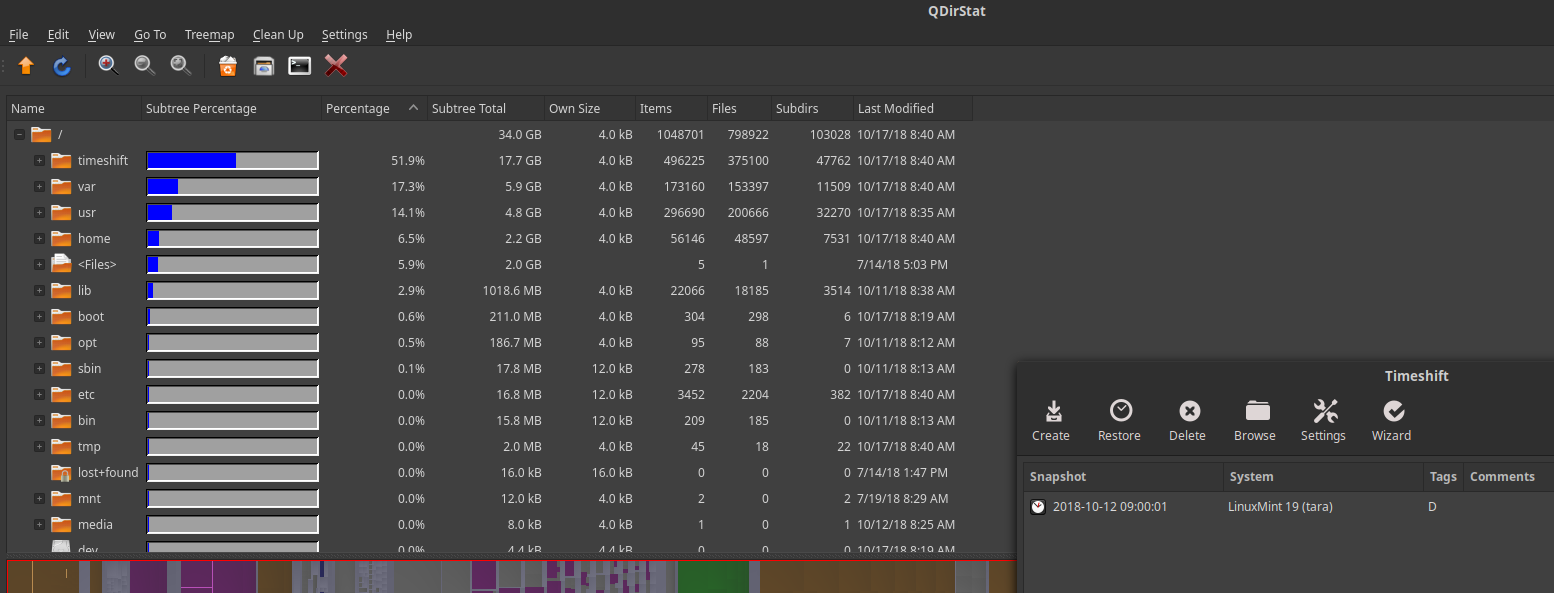Screen dimensions: 1554x593
Task: Click var row's subtree percentage bar
Action: pyautogui.click(x=232, y=186)
